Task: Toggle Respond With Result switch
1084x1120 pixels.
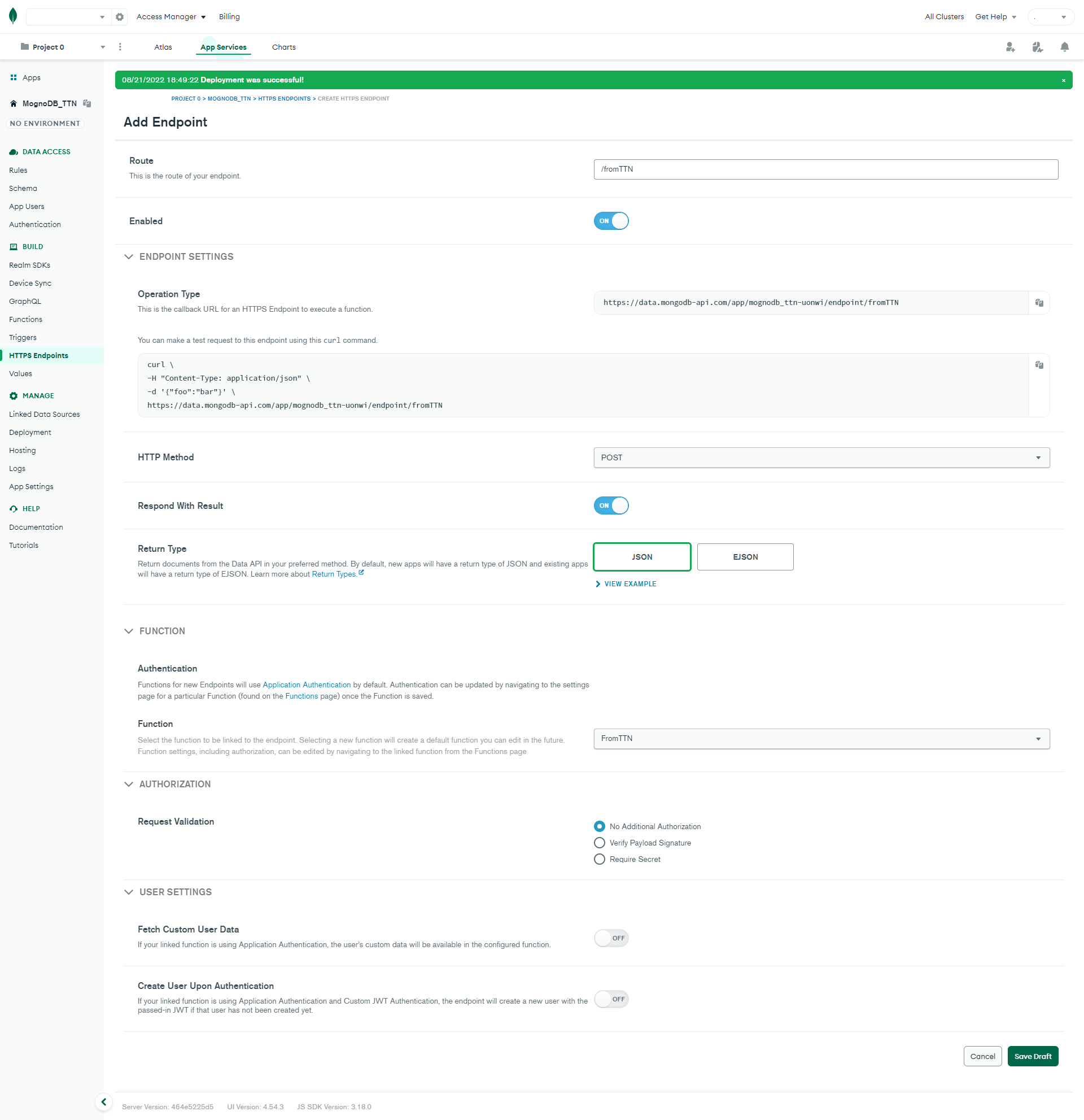Action: [x=610, y=505]
